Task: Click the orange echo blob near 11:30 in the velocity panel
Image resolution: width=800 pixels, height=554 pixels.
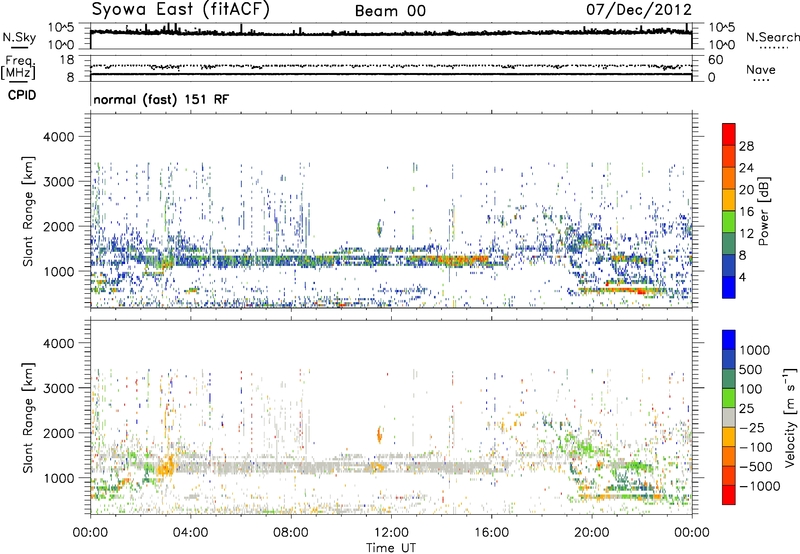Action: (379, 435)
